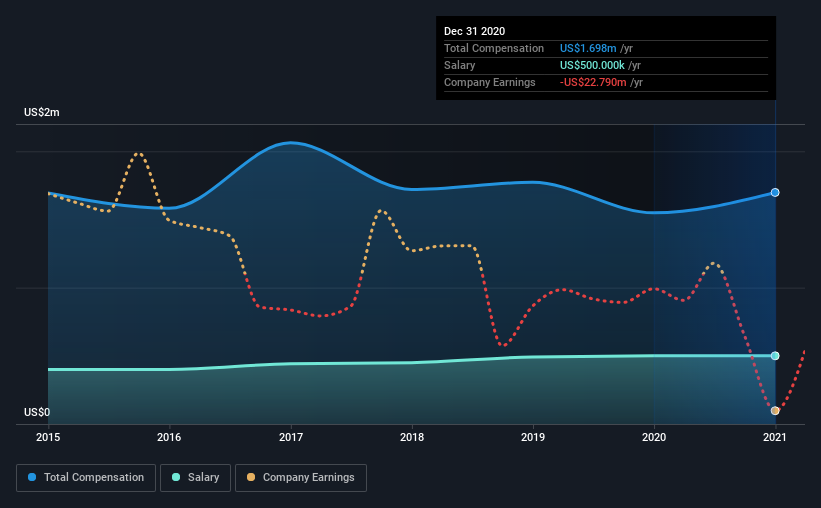Viewport: 821px width, 508px height.
Task: Click the 2018 x-axis label
Action: point(412,437)
